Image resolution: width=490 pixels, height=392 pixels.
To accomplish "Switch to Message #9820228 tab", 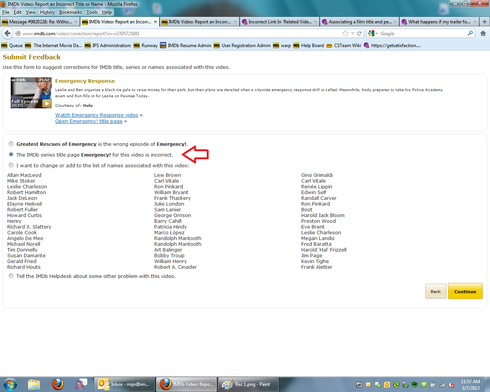I will (40, 22).
